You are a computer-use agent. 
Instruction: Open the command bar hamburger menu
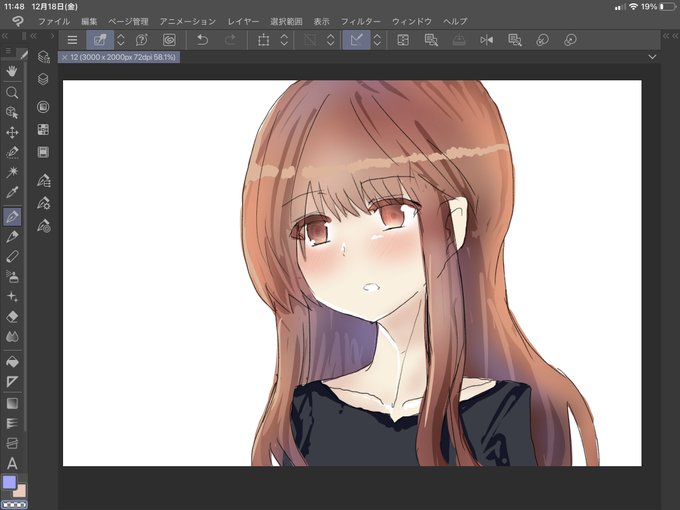point(72,40)
